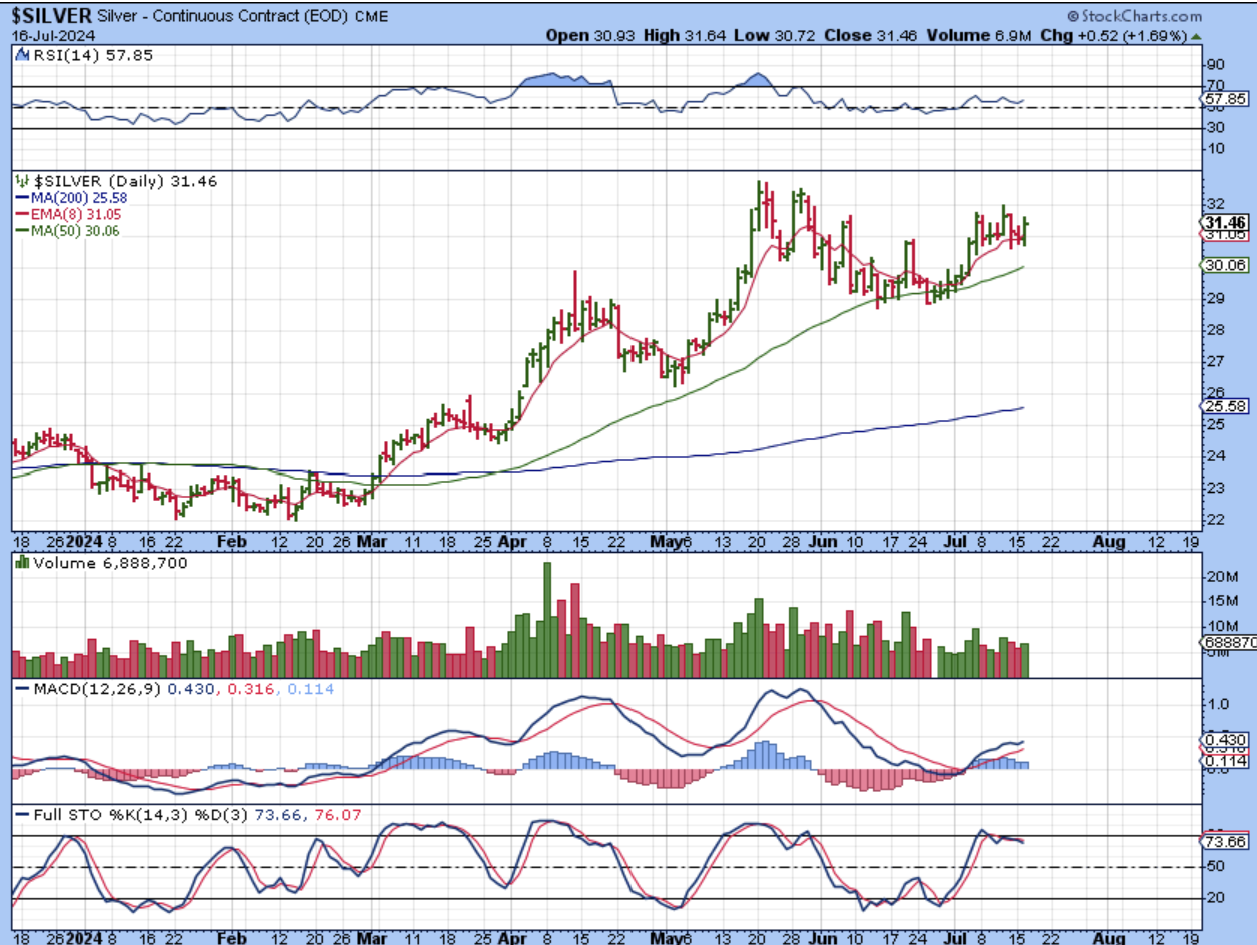Click the MA(200) 25.58 legend entry

[71, 198]
